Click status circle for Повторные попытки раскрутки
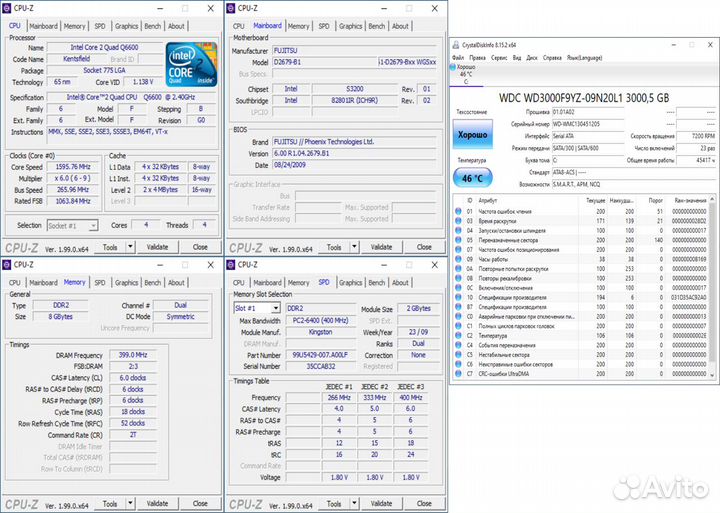The image size is (720, 513). (458, 269)
